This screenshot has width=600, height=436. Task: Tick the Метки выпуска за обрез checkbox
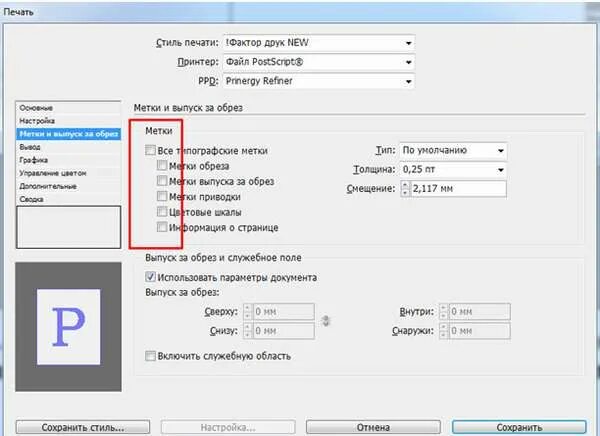[162, 181]
